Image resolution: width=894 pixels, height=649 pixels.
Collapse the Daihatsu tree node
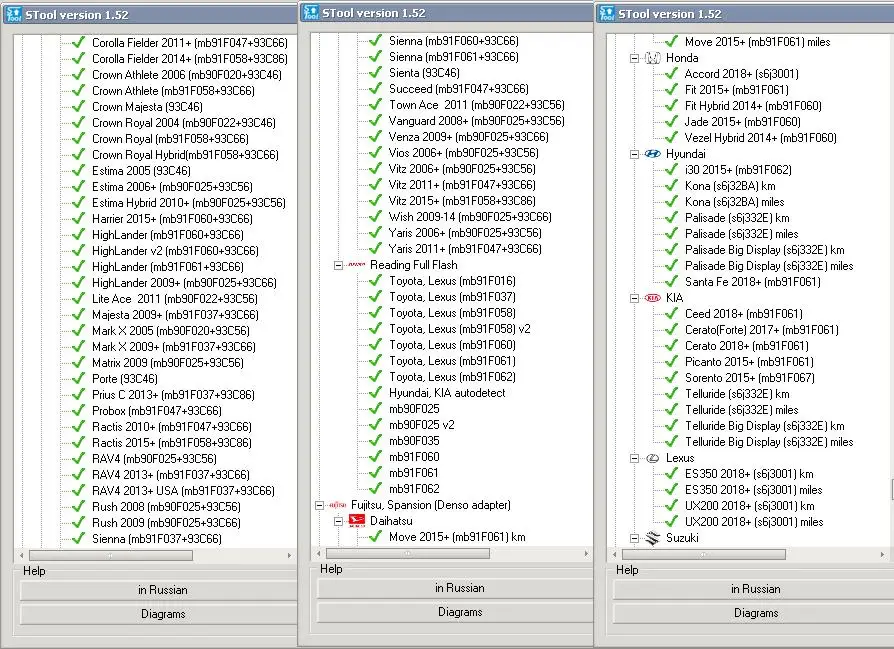338,521
